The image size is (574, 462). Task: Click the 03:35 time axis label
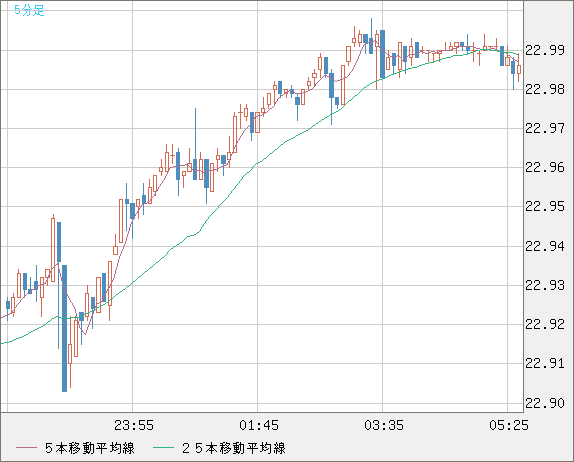[x=384, y=425]
